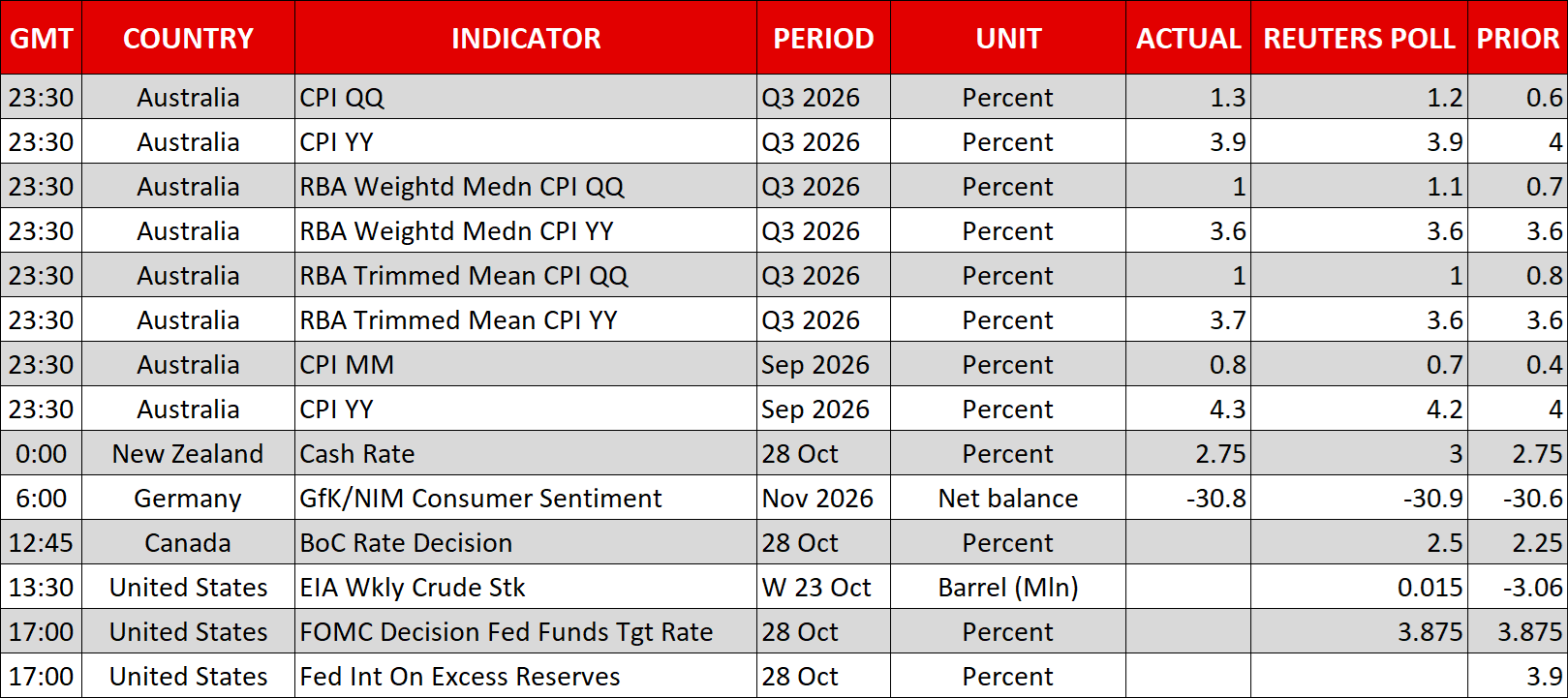Select New Zealand country cell
The image size is (1568, 698).
pos(188,454)
